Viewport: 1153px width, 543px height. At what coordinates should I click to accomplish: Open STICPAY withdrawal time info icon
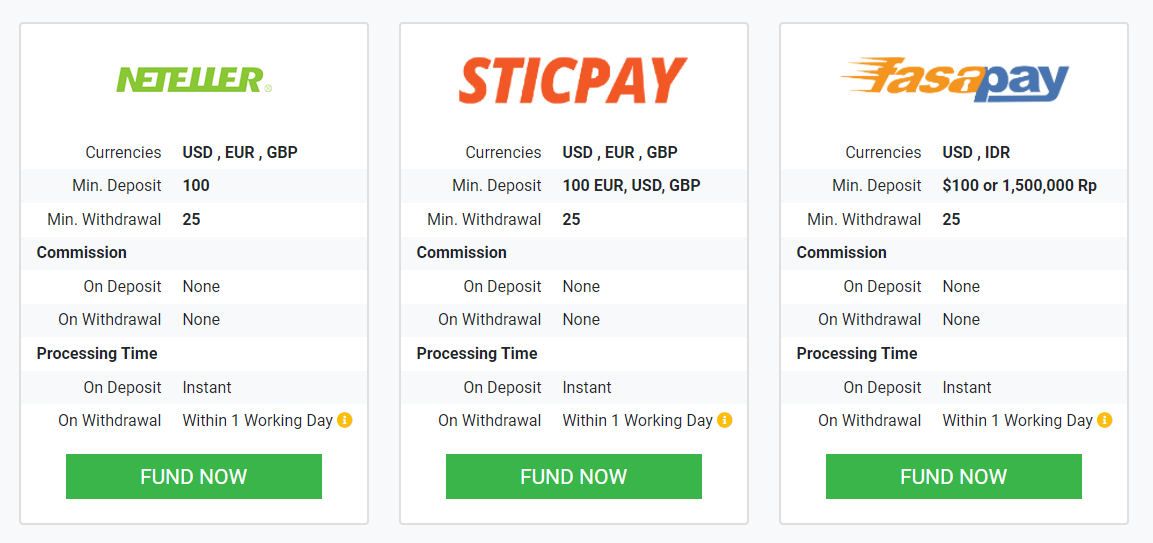[x=724, y=420]
